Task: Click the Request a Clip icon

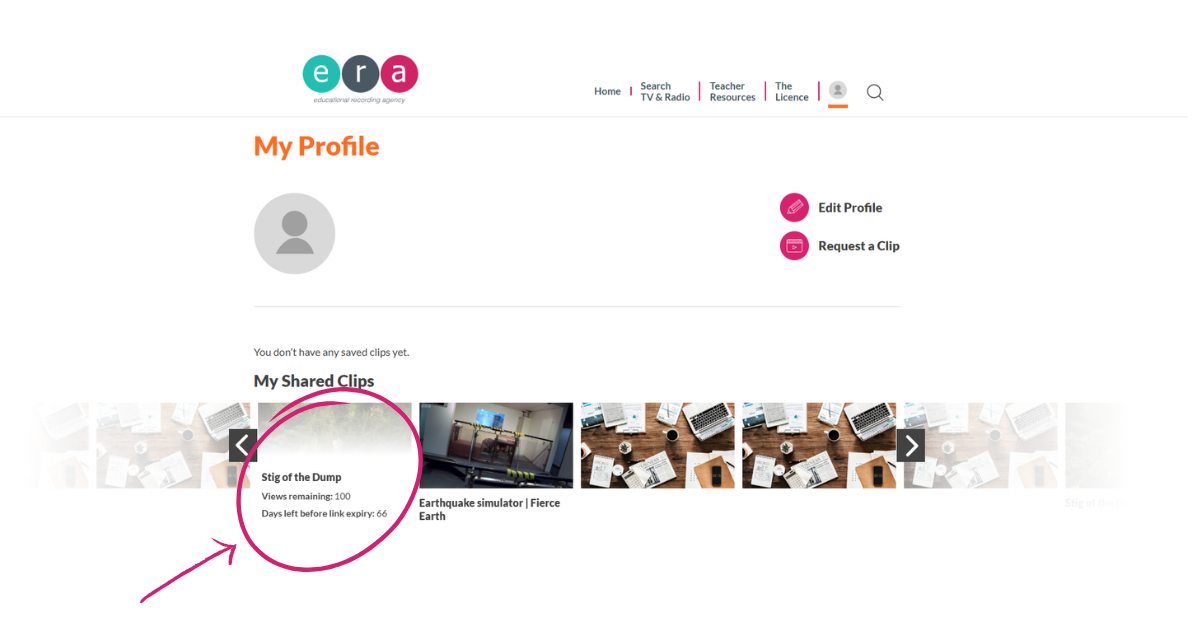Action: [x=795, y=246]
